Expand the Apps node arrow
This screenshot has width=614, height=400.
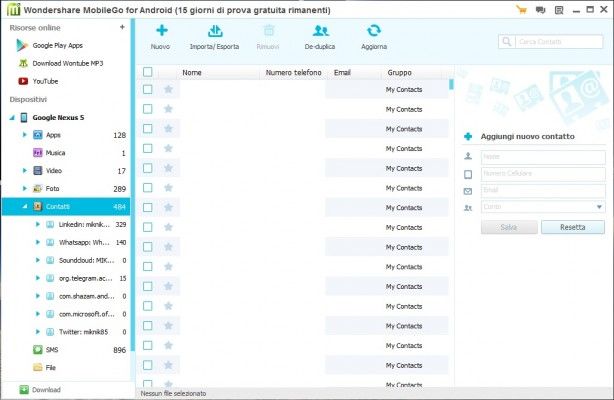[x=24, y=135]
